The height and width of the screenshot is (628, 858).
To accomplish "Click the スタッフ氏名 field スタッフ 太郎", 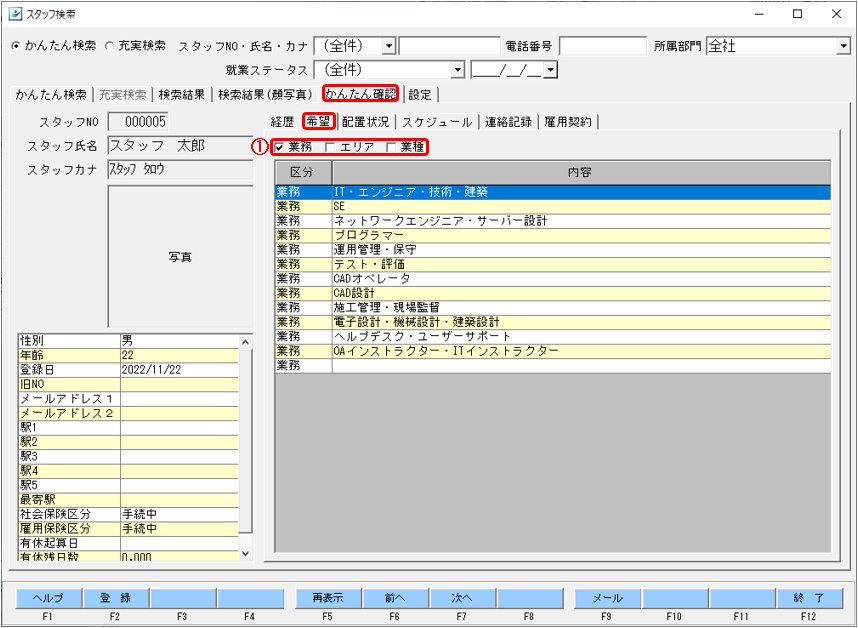I will click(181, 146).
